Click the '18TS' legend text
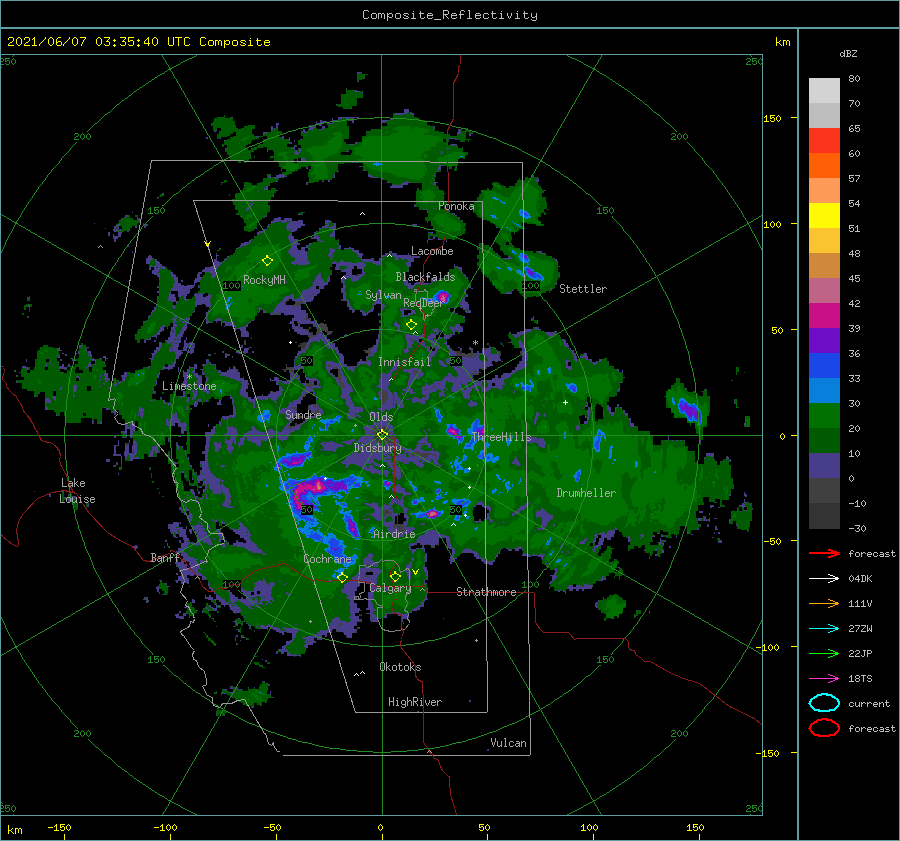The image size is (900, 841). click(x=860, y=679)
